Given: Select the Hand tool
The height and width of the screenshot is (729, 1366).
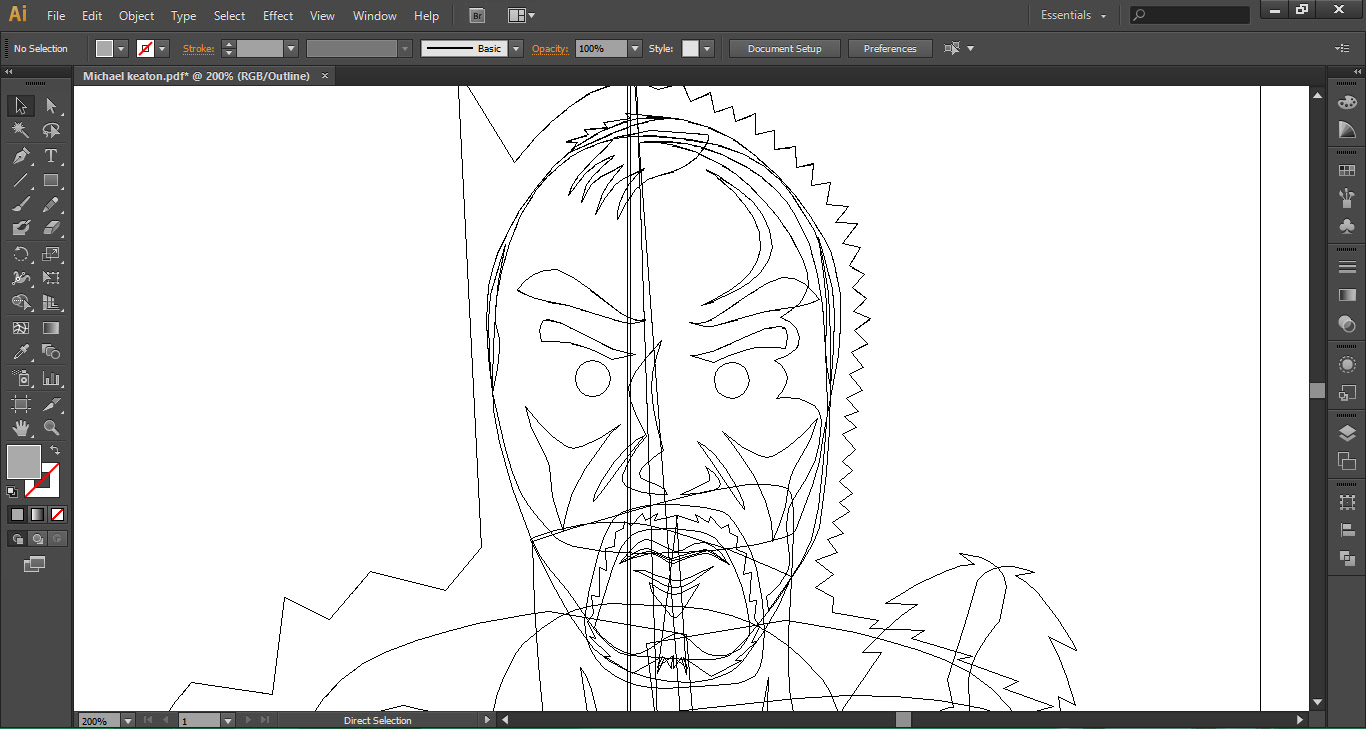Looking at the screenshot, I should [20, 428].
